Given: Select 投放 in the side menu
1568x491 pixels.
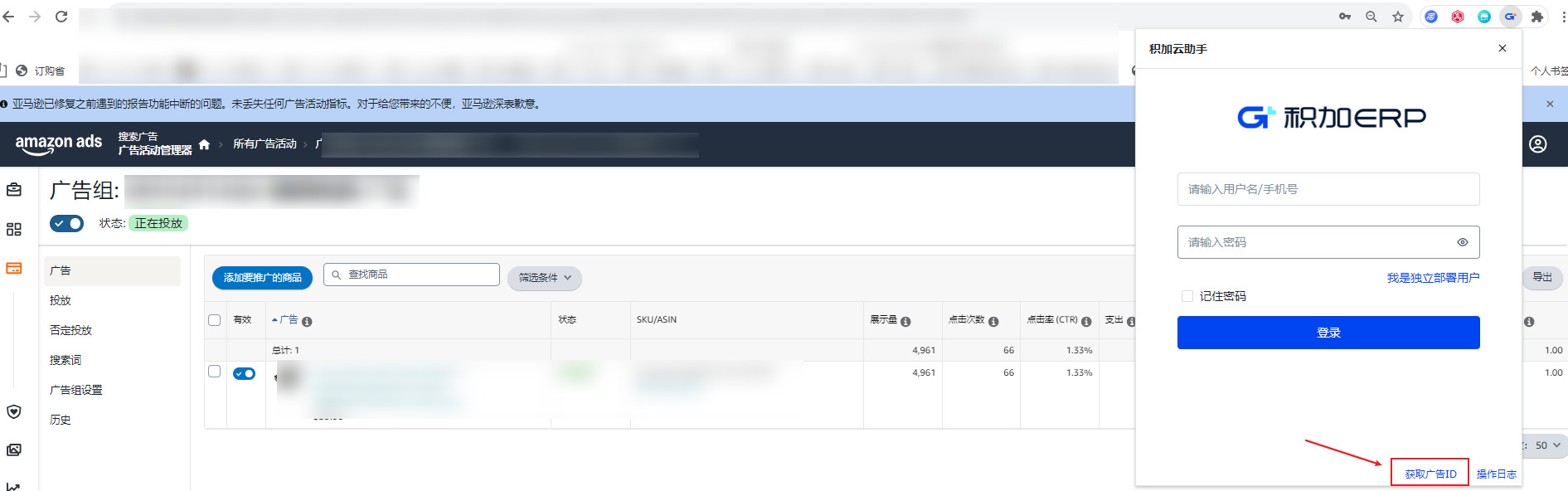Looking at the screenshot, I should (x=61, y=300).
